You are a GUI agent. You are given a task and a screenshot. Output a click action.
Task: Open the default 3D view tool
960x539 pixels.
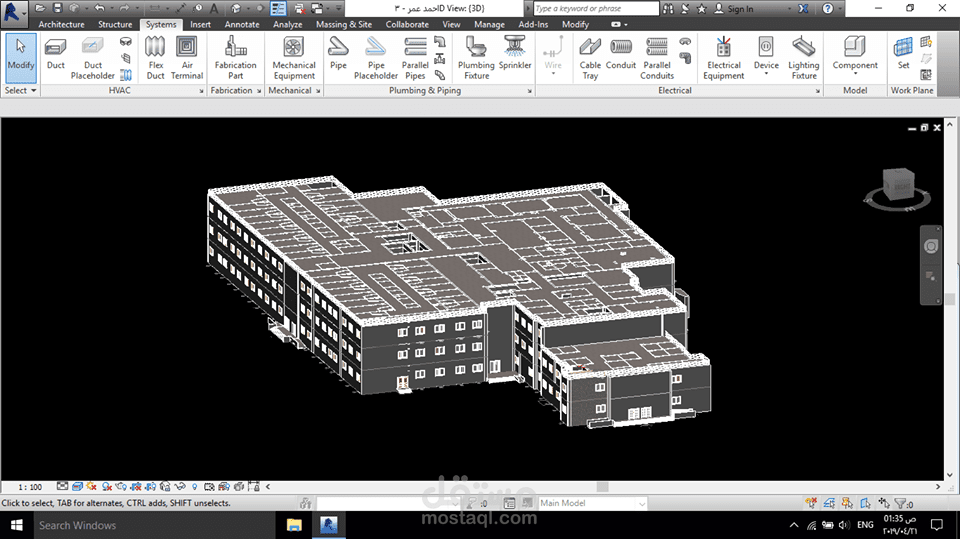click(x=236, y=8)
